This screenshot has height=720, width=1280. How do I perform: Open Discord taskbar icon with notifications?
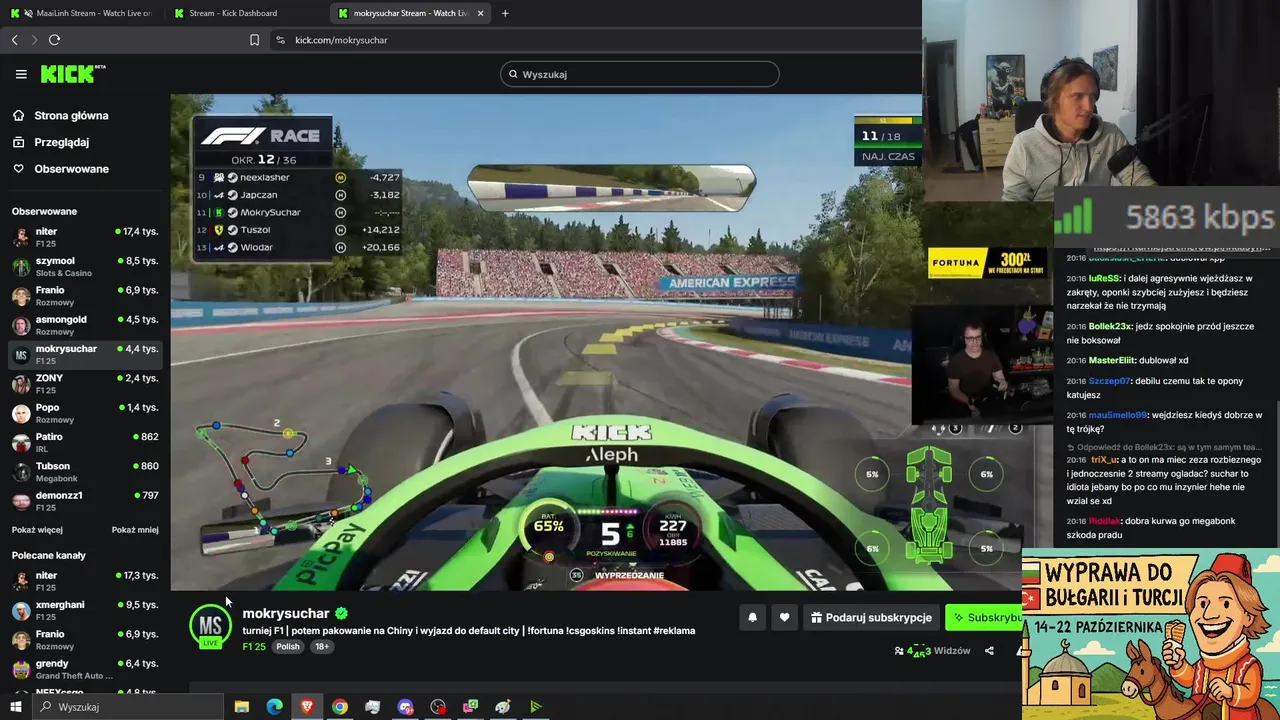(x=405, y=707)
